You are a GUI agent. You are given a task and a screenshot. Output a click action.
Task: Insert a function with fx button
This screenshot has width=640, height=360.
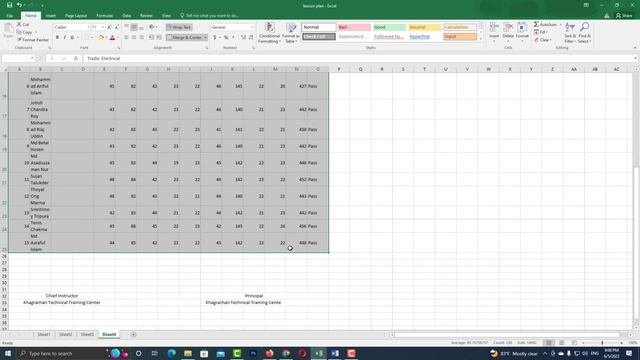(x=76, y=58)
